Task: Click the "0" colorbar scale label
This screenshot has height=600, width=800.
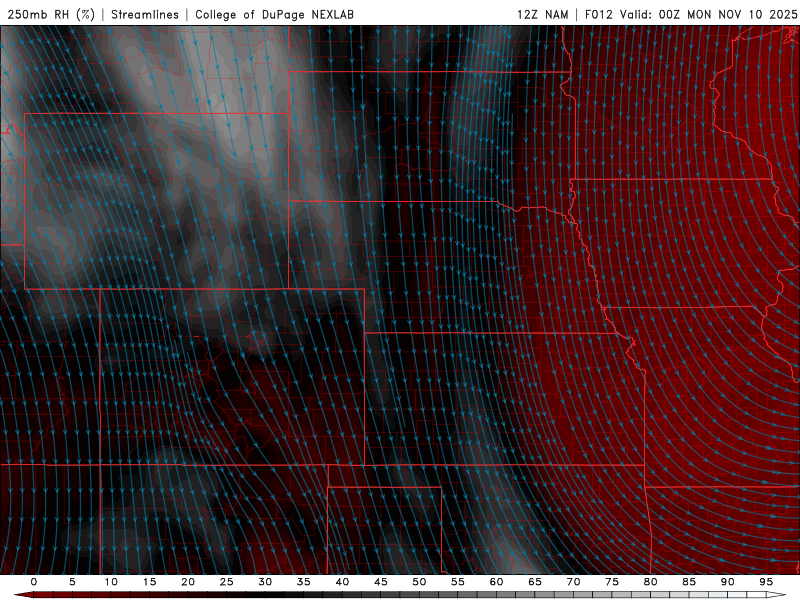Action: pos(34,582)
